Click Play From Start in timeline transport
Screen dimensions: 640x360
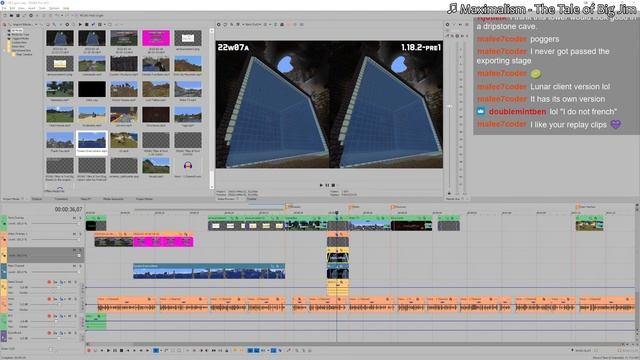[x=102, y=350]
